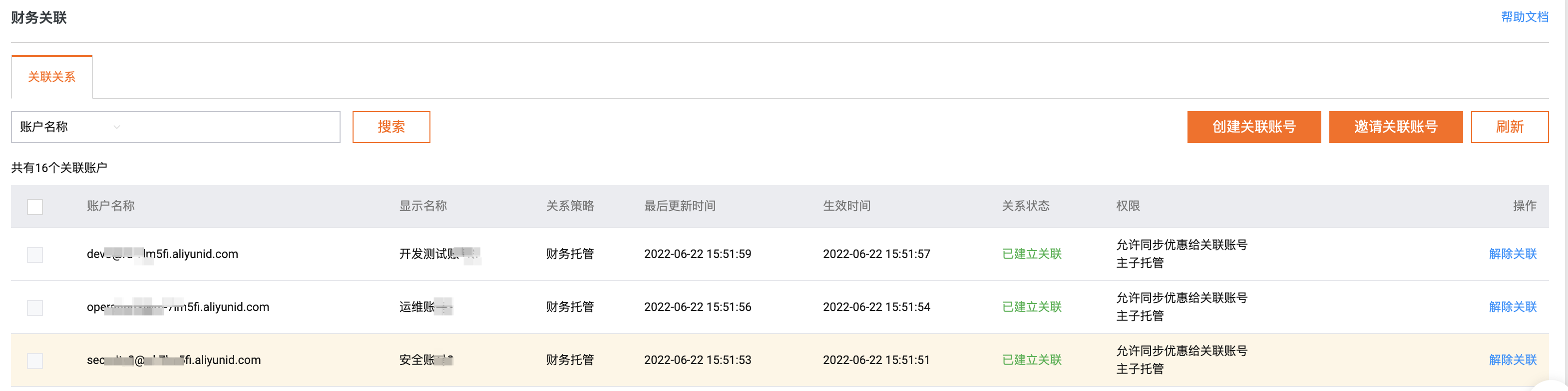This screenshot has width=1568, height=391.
Task: Switch to the 关联关系 tab
Action: click(52, 77)
